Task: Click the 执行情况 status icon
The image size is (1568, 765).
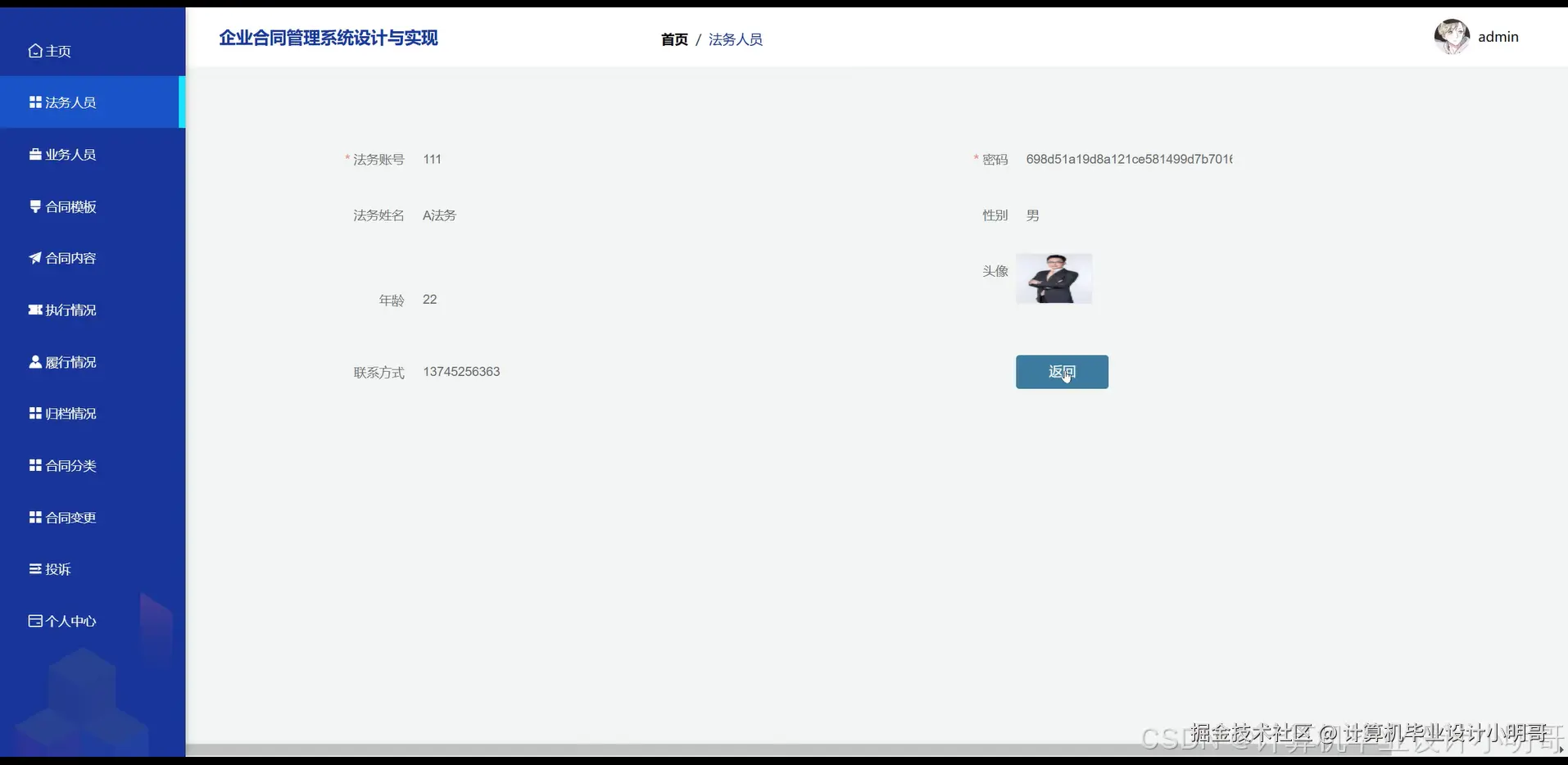Action: (34, 310)
